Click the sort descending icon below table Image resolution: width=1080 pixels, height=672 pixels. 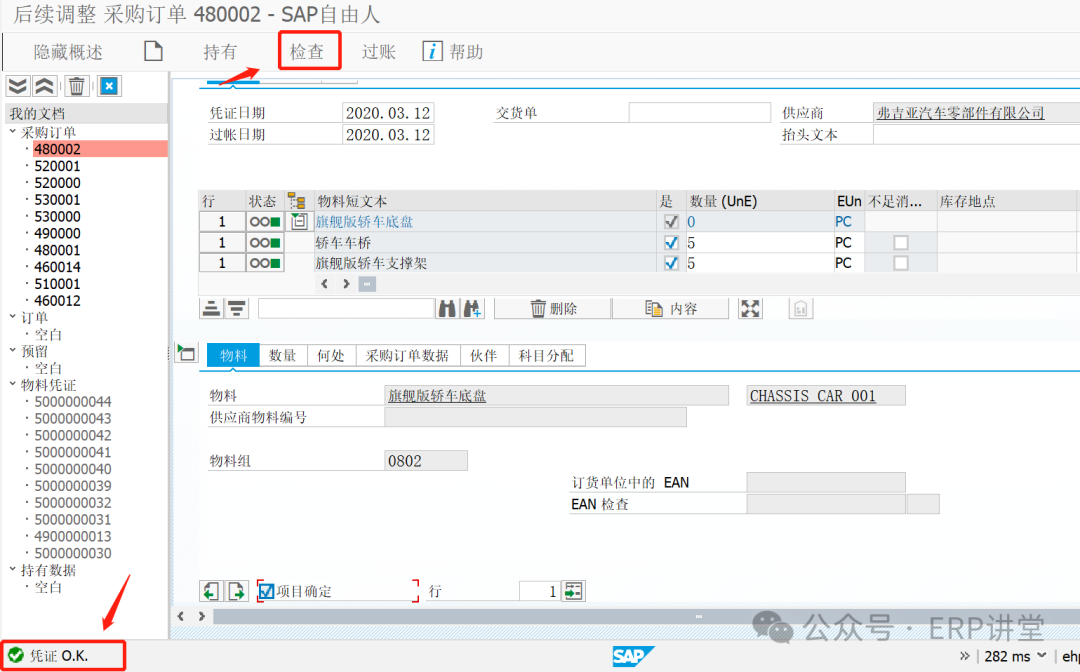tap(237, 308)
